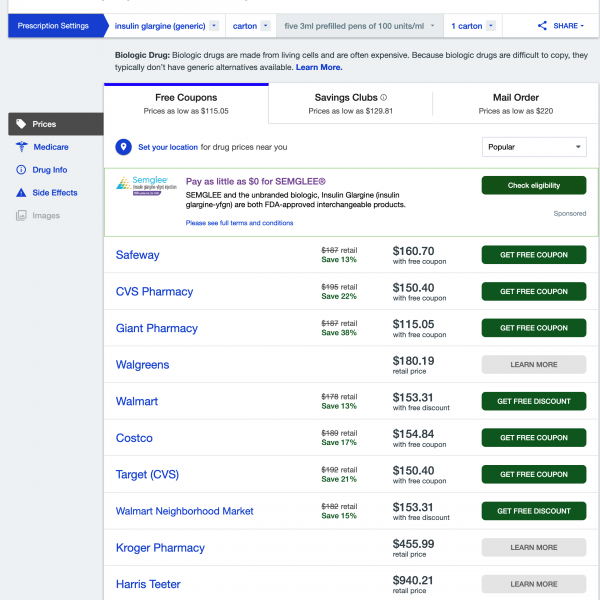Click the Share icon
The width and height of the screenshot is (600, 600).
click(542, 25)
